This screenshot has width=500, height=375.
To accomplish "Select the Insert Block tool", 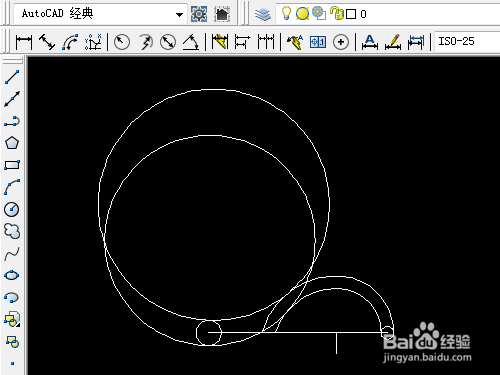I will coord(12,319).
